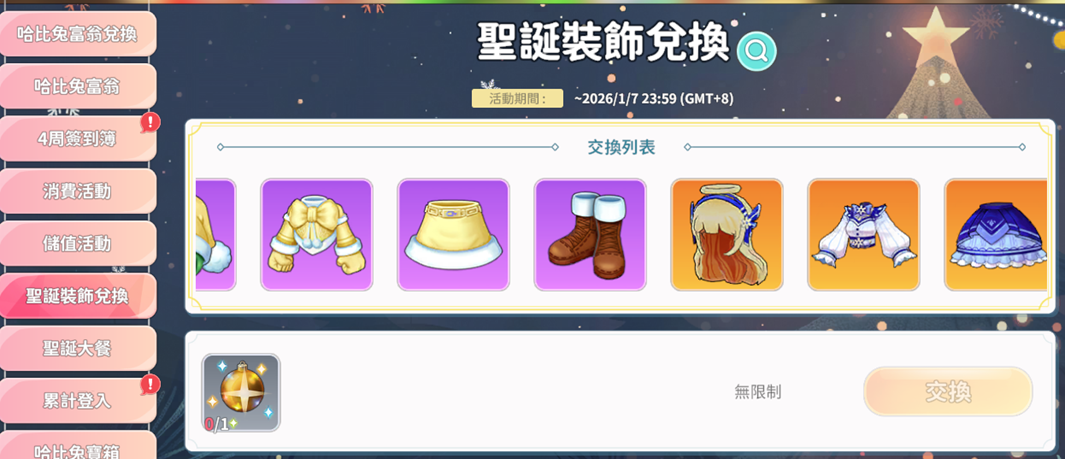The height and width of the screenshot is (459, 1065).
Task: Open the 累計登入 tab
Action: [77, 401]
